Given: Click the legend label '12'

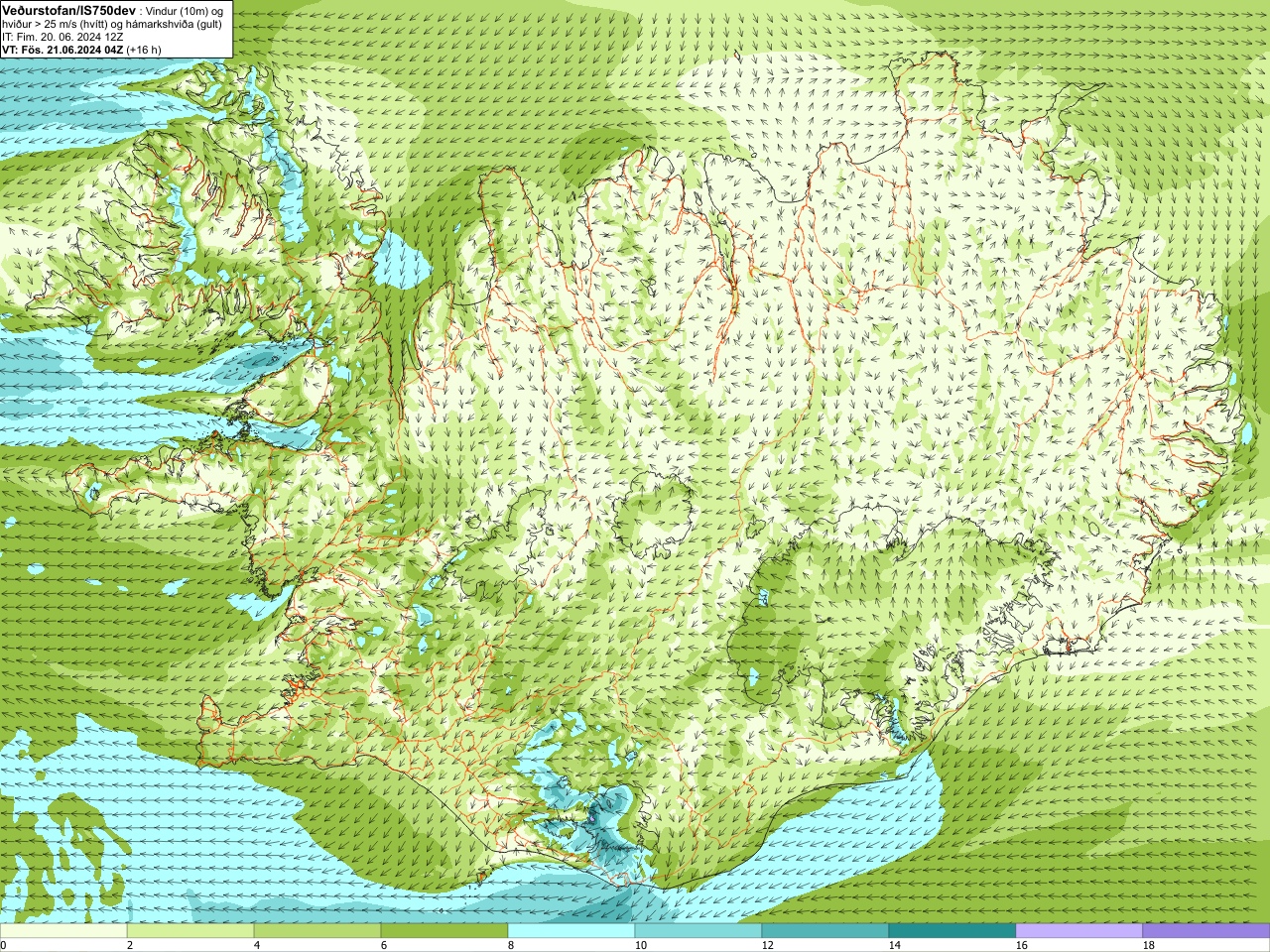Looking at the screenshot, I should pos(768,945).
